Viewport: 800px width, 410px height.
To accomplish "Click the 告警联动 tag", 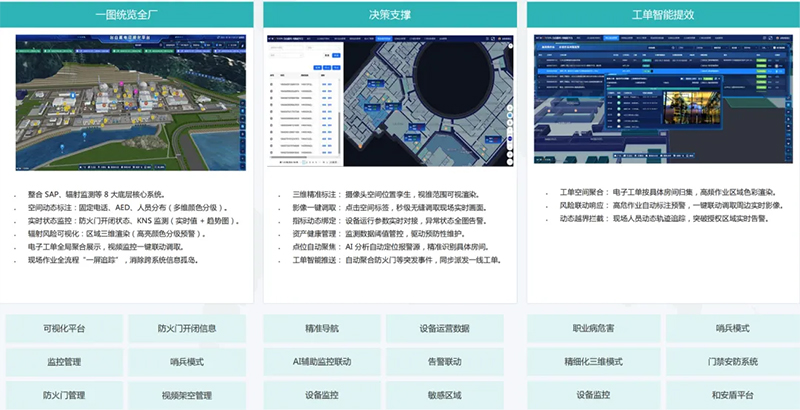I will click(x=444, y=362).
